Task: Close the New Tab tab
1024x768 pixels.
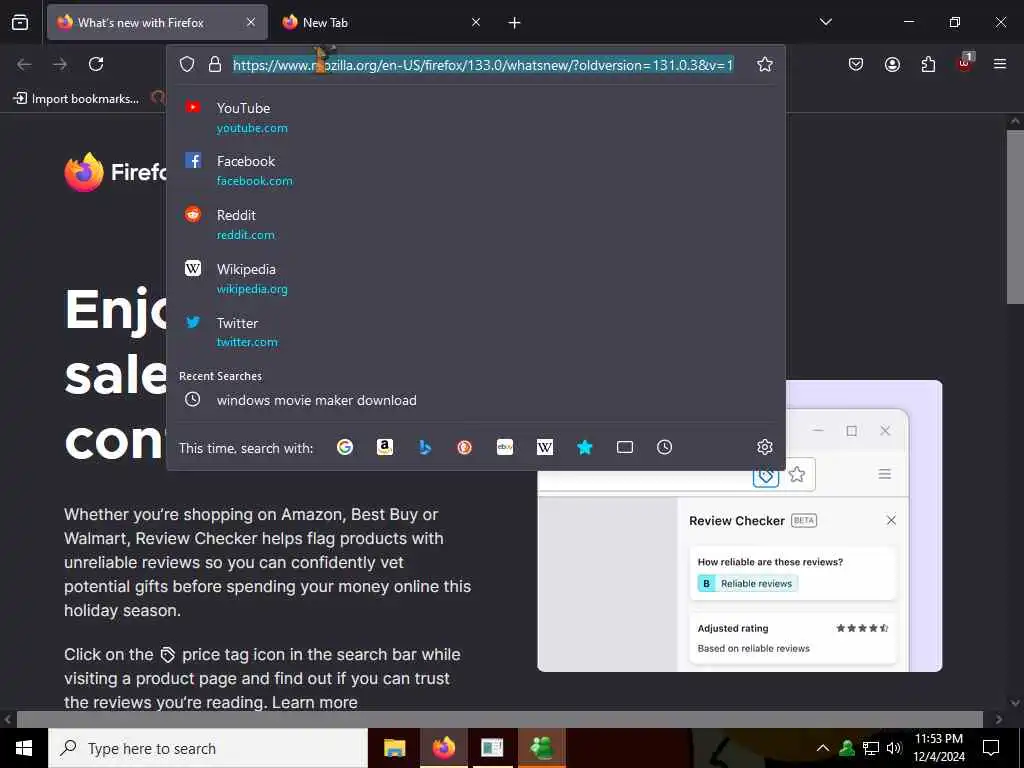Action: 476,22
